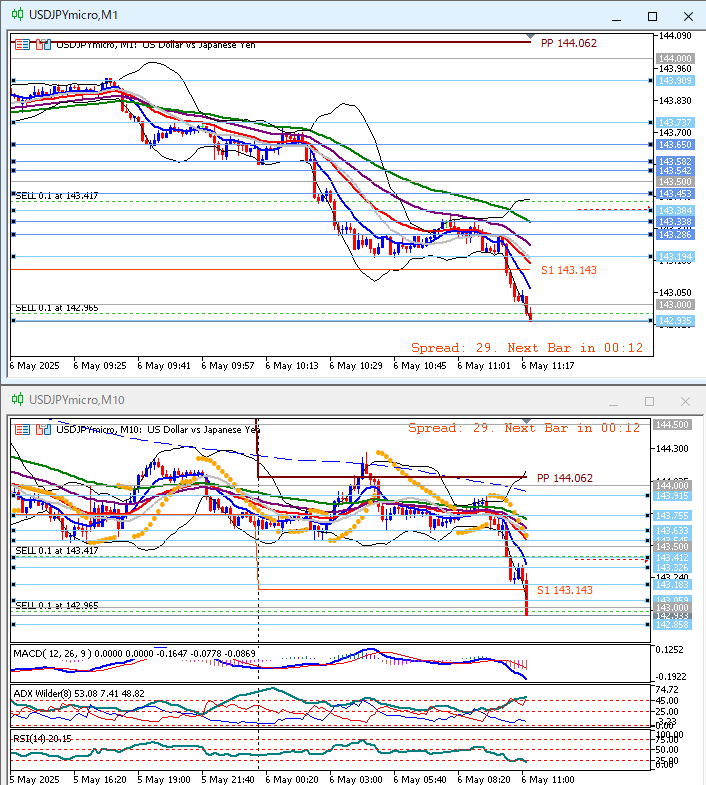Click the 6 May 08:20 time label on M10 axis
This screenshot has width=706, height=785.
[484, 779]
